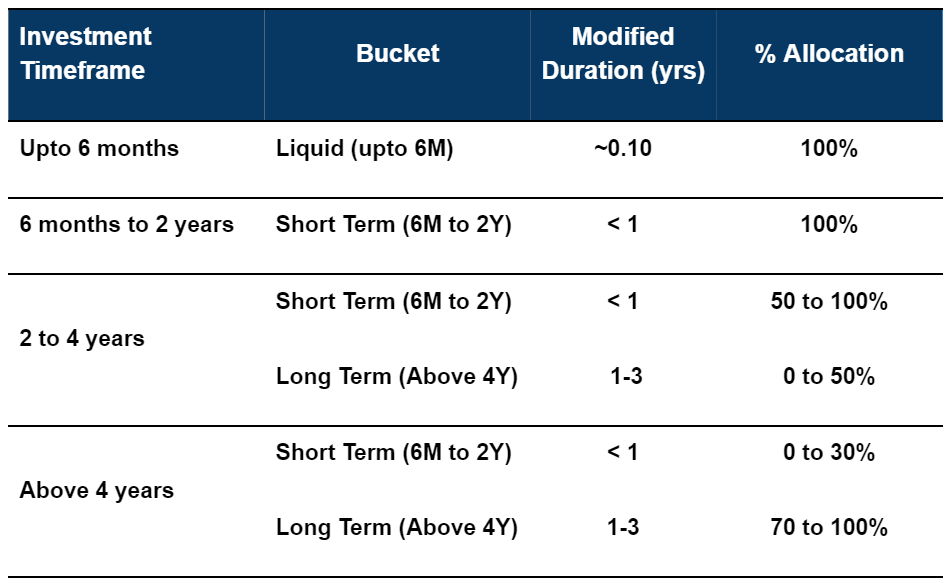The image size is (951, 583).
Task: Select the Upto 6 months cell
Action: tap(99, 149)
